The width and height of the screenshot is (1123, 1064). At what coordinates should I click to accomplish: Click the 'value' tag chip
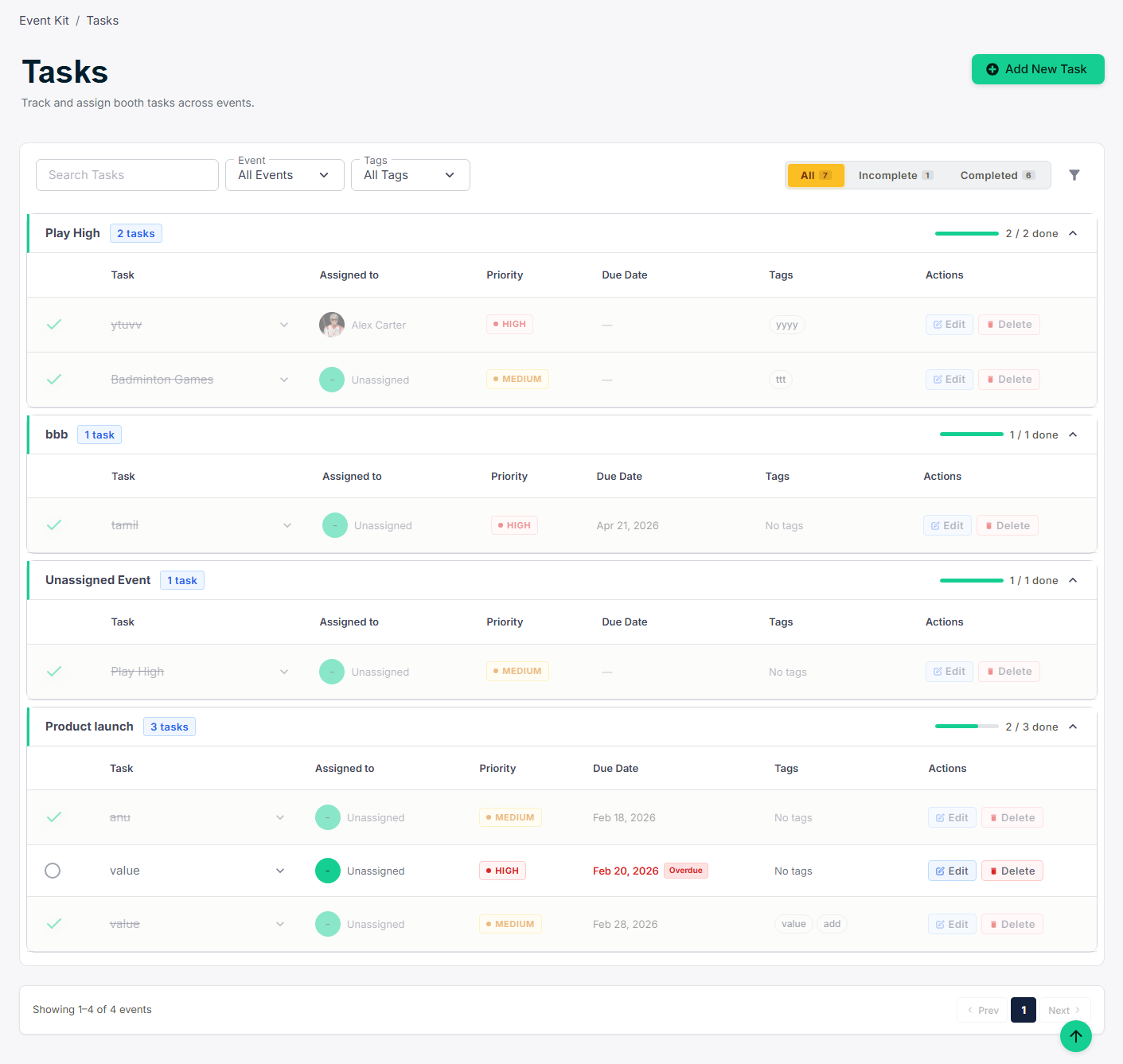tap(794, 924)
